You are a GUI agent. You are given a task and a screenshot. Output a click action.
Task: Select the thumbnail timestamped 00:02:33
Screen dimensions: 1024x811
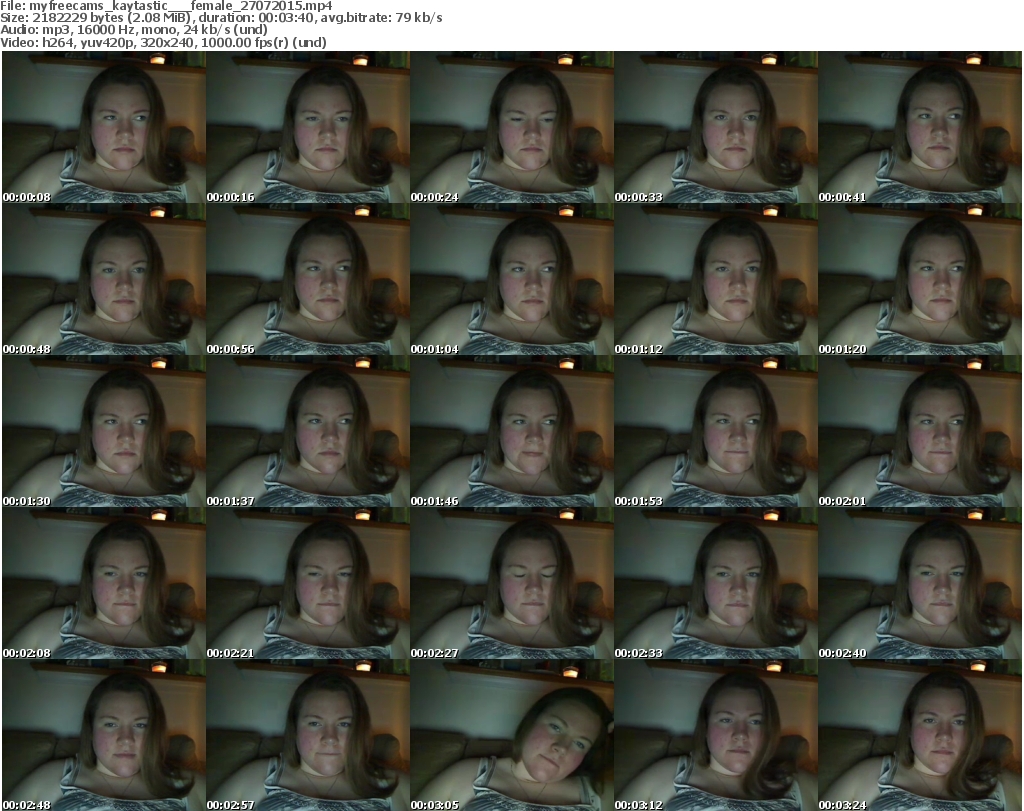coord(716,583)
